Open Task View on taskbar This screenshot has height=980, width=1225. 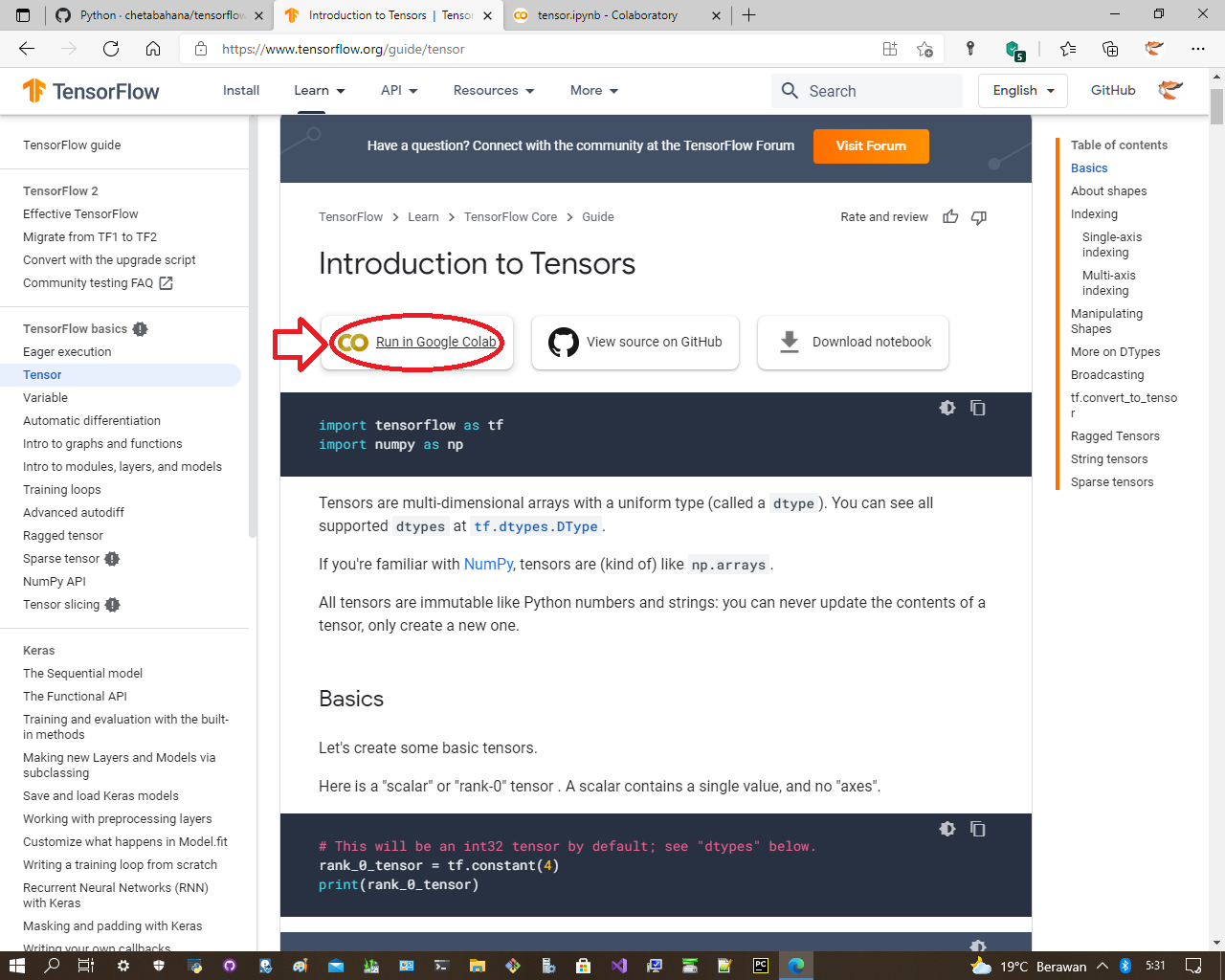[86, 966]
